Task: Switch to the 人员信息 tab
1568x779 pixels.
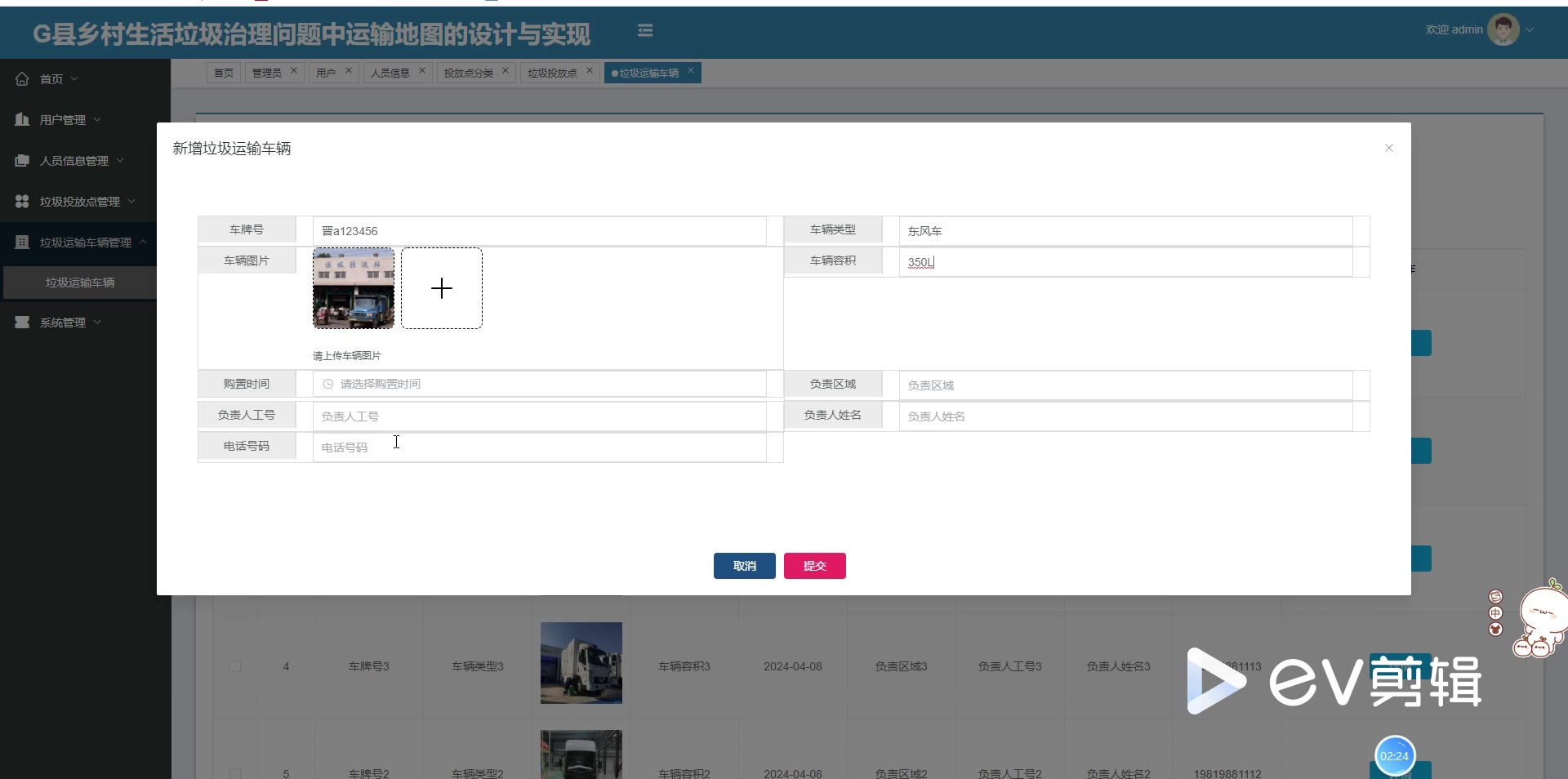Action: [390, 73]
